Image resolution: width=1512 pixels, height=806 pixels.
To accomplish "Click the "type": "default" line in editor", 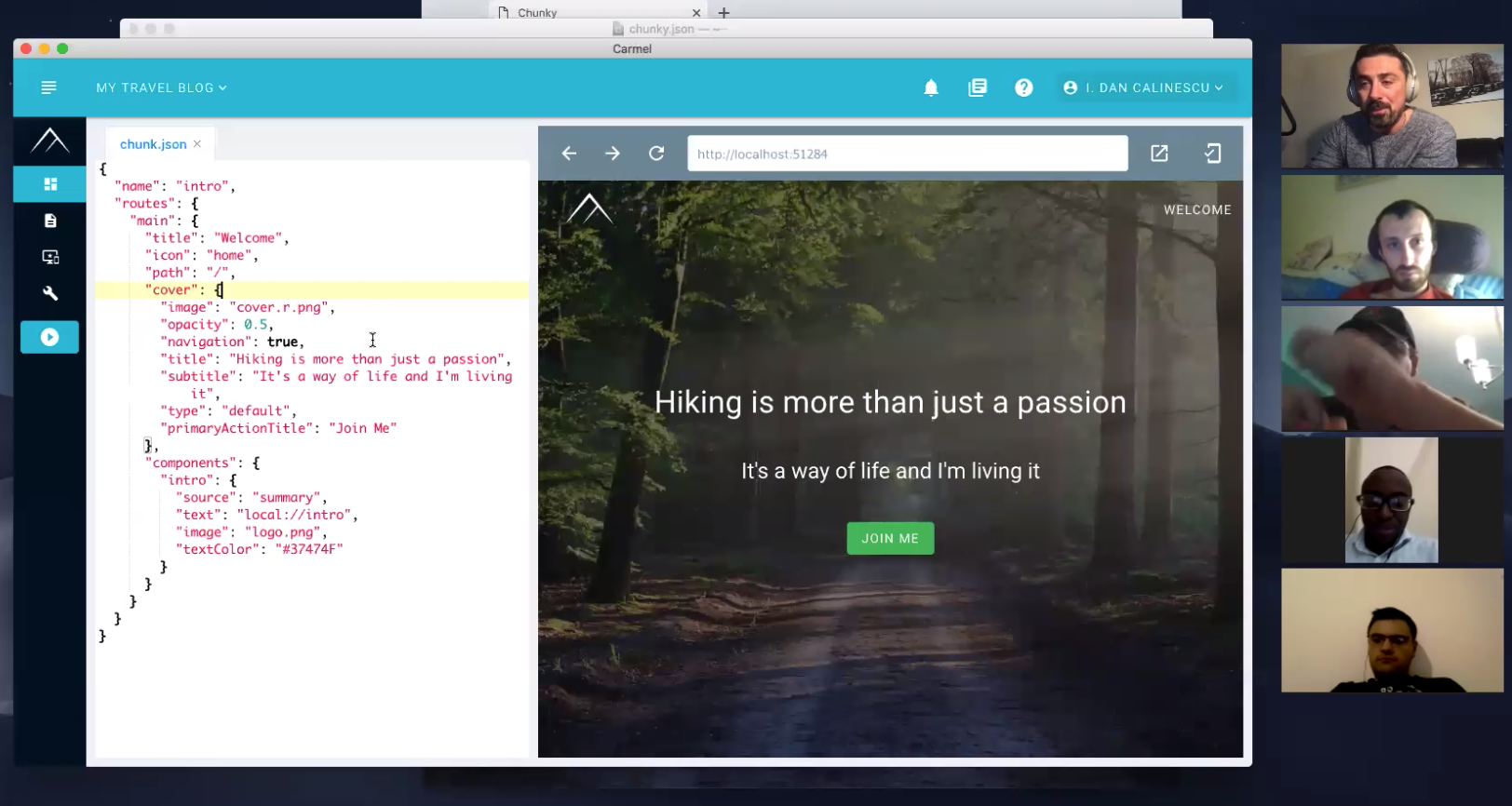I will (x=229, y=411).
